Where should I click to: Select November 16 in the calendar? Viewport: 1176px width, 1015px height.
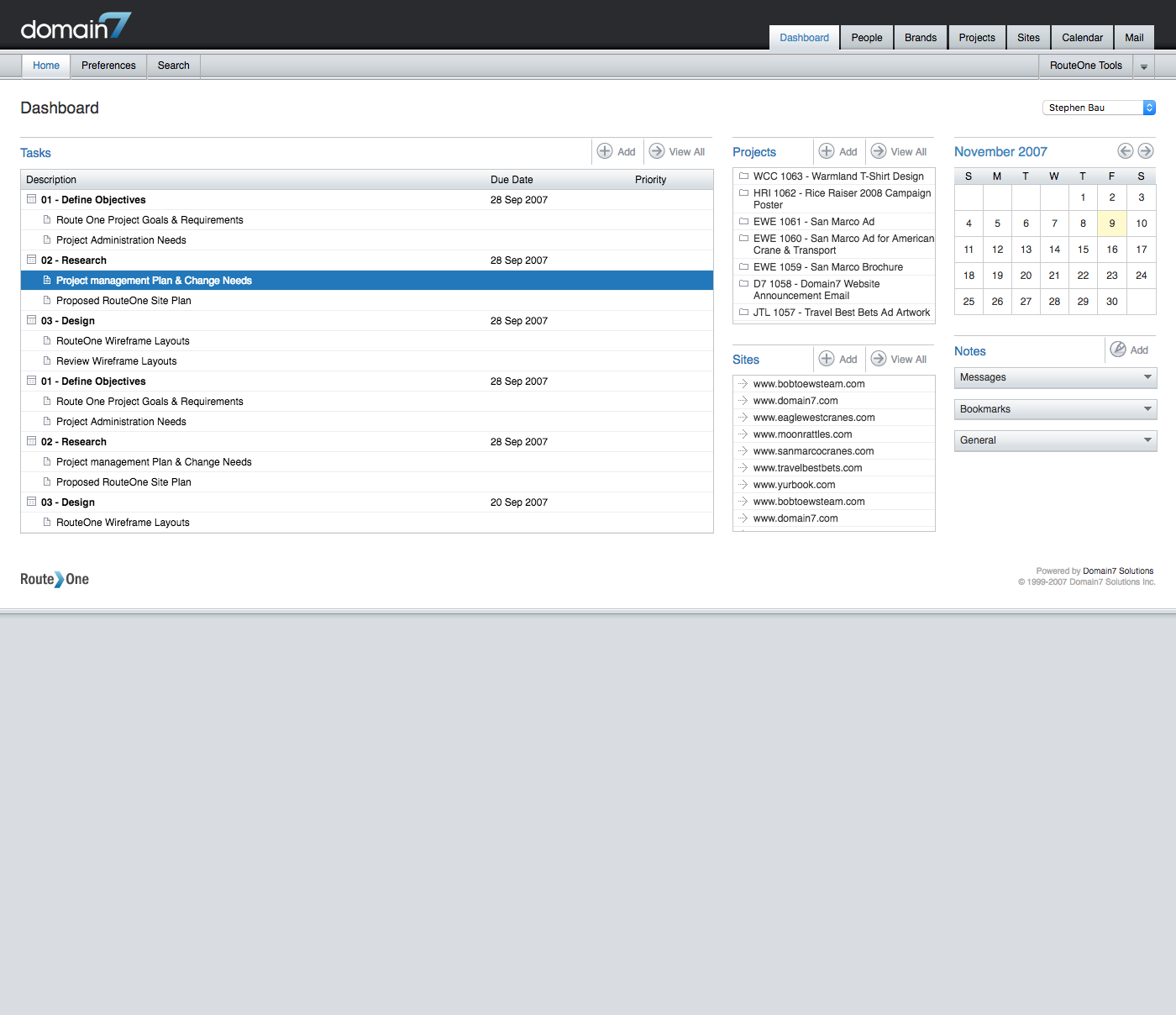point(1111,250)
